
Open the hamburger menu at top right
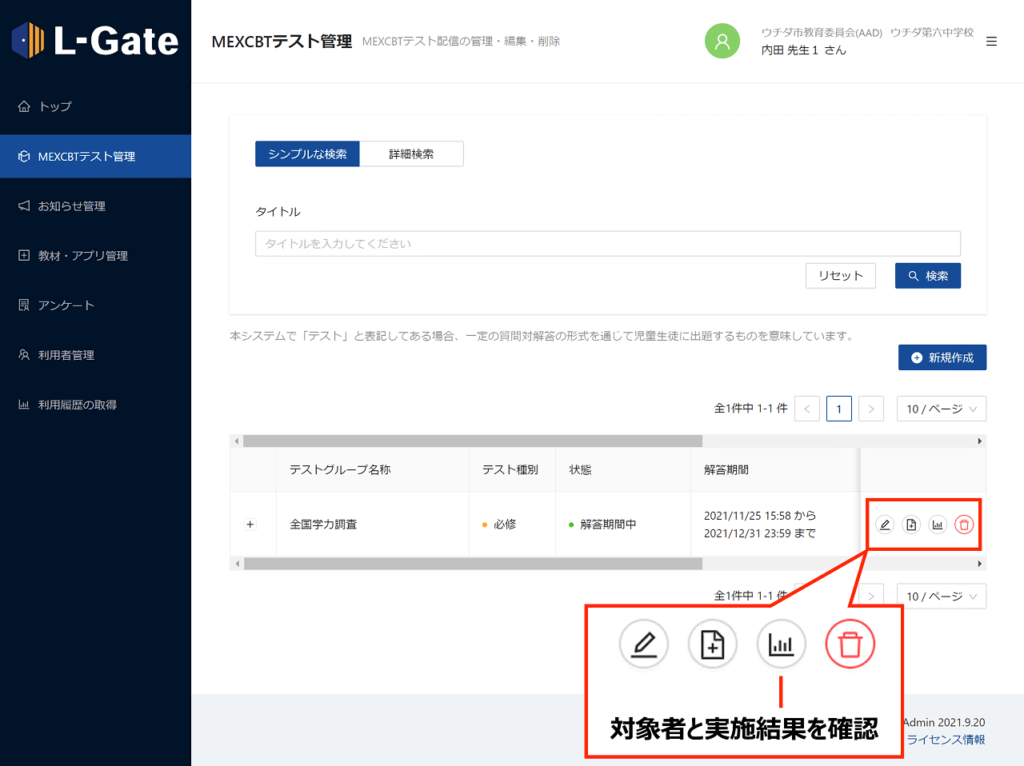[x=991, y=42]
